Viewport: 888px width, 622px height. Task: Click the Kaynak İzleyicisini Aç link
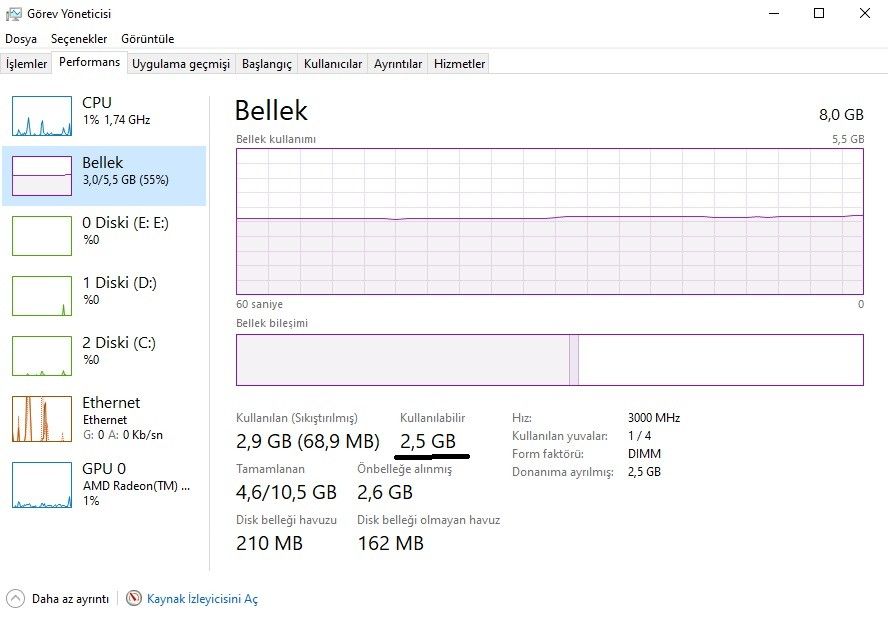tap(202, 598)
